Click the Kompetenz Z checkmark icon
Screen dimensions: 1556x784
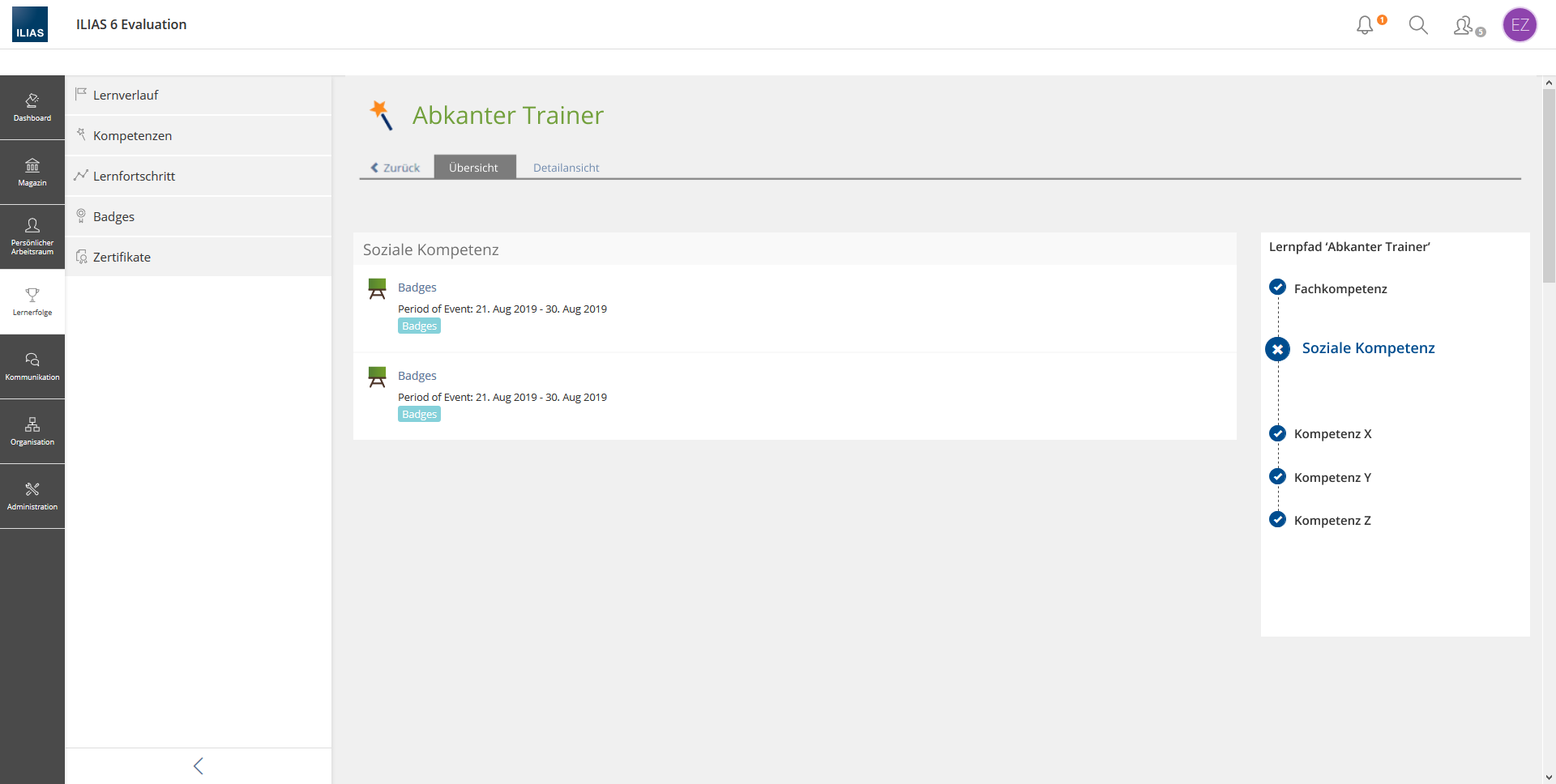click(x=1277, y=519)
